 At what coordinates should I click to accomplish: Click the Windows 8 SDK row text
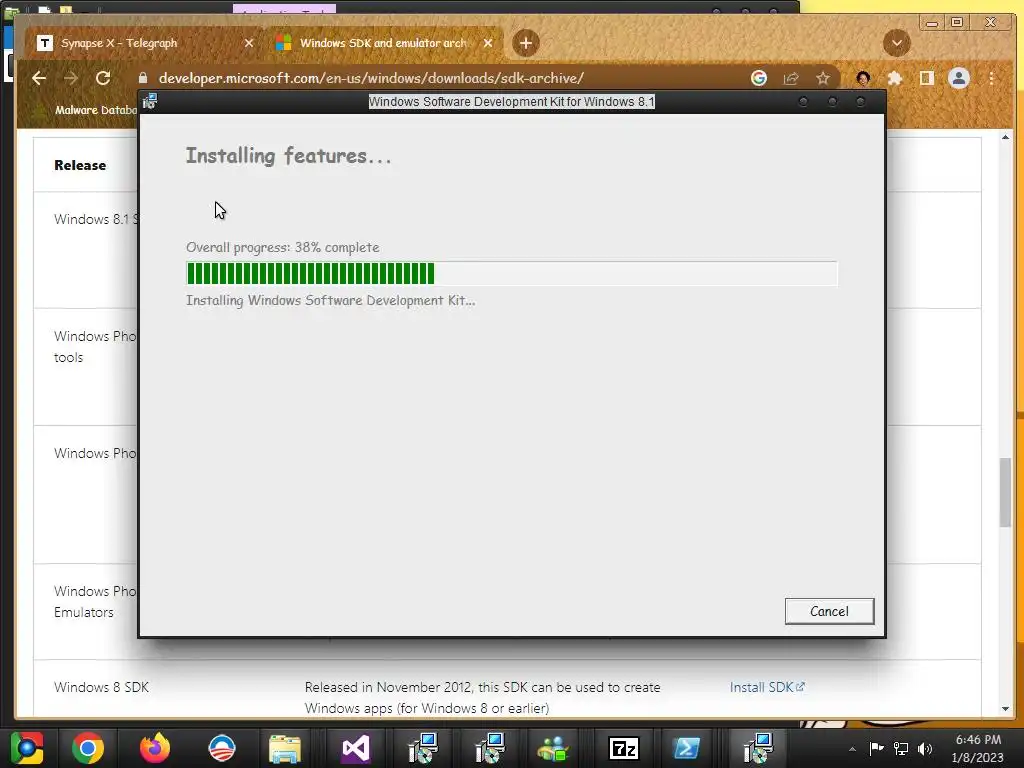101,687
